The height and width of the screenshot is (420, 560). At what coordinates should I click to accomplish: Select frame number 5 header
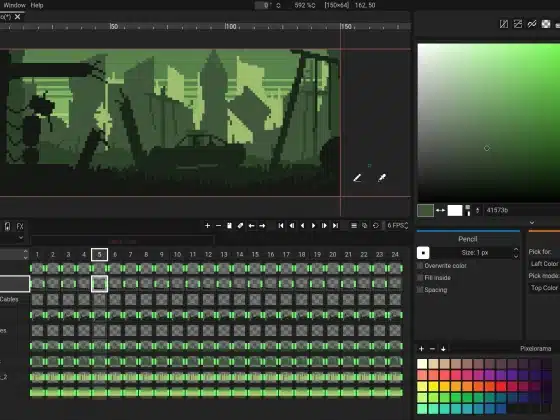99,255
